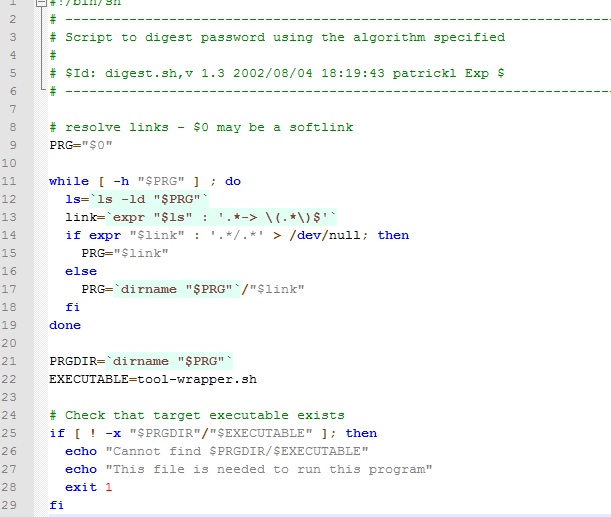Collapse the comment block fold marker
The height and width of the screenshot is (517, 611).
point(41,3)
